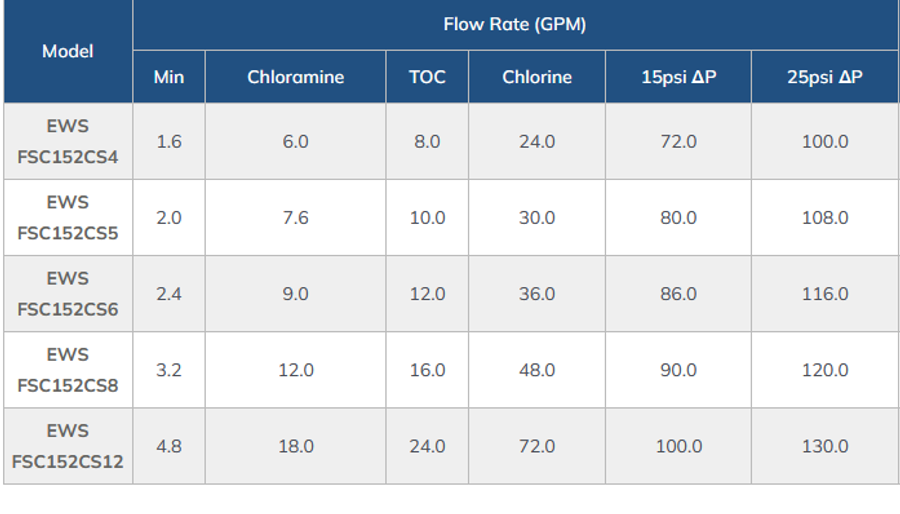The height and width of the screenshot is (514, 900).
Task: Click the Chloramine column header
Action: [295, 77]
